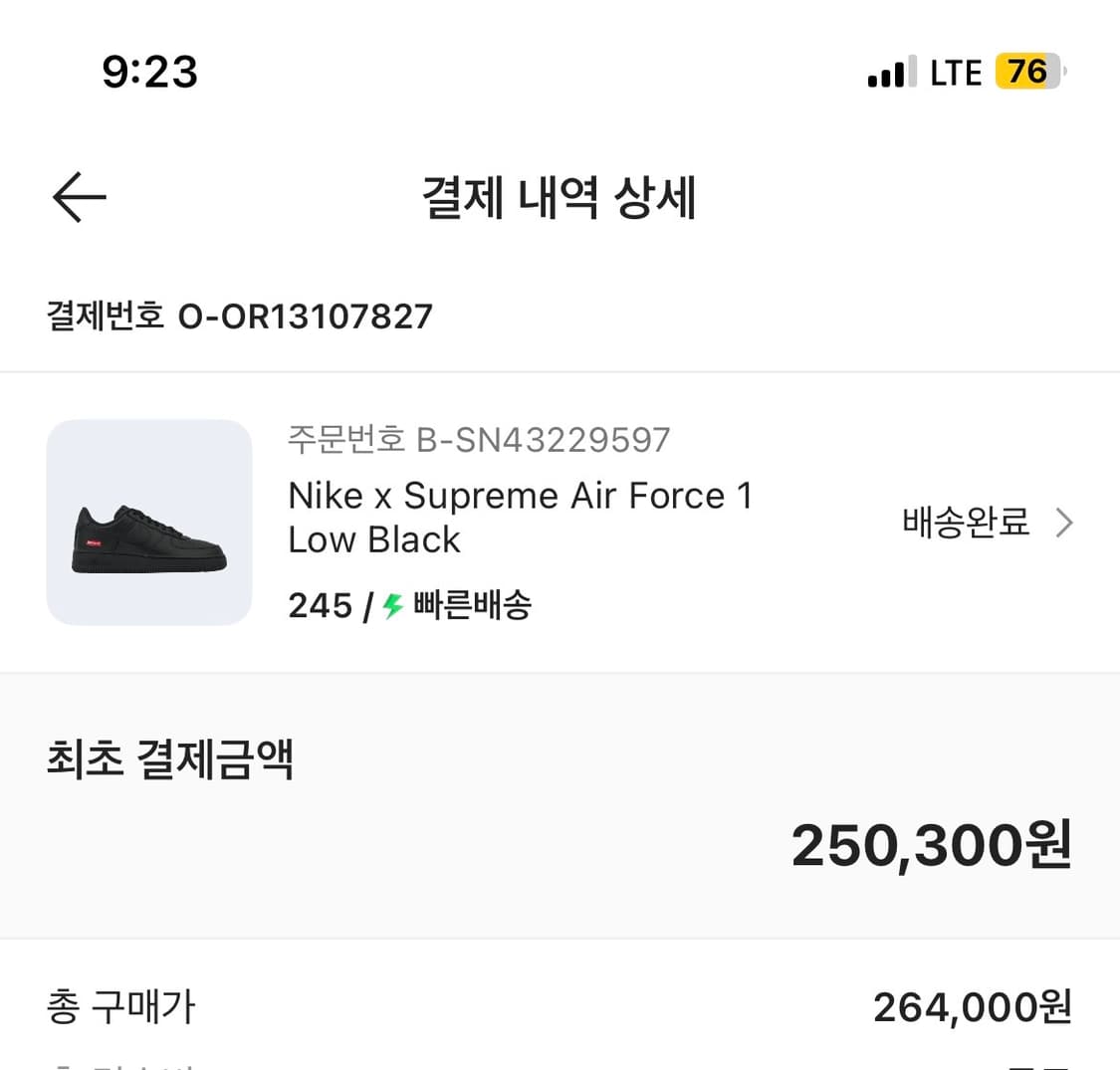Select the 250,300원 payment amount

click(929, 844)
